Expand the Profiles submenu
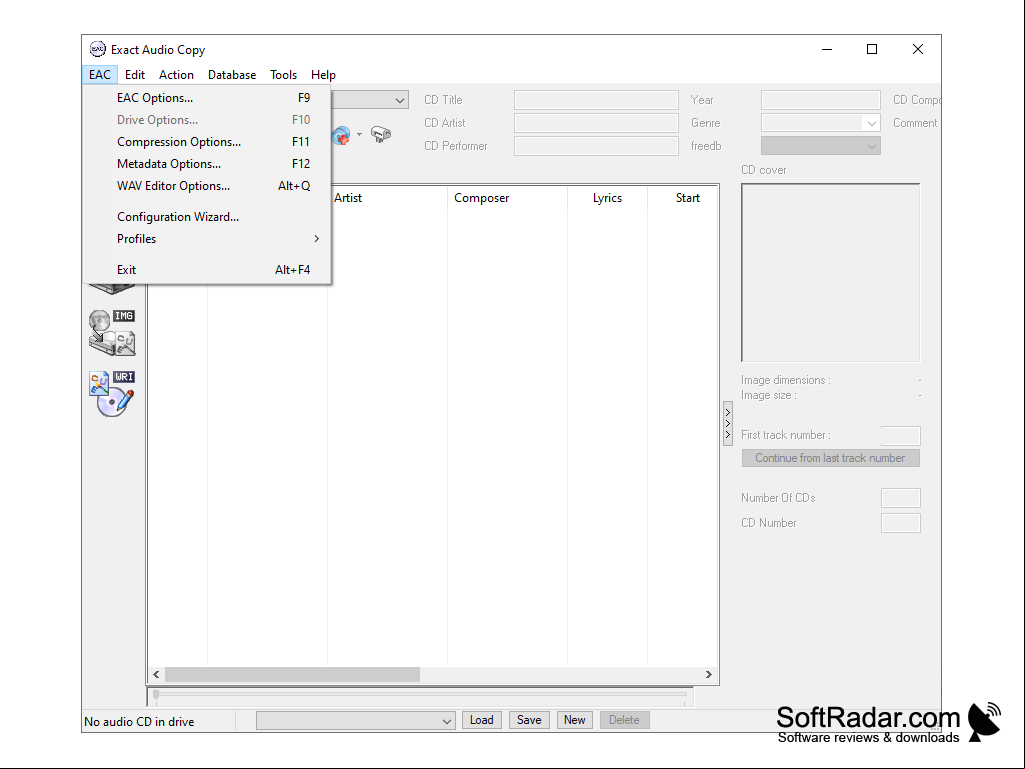 click(207, 239)
